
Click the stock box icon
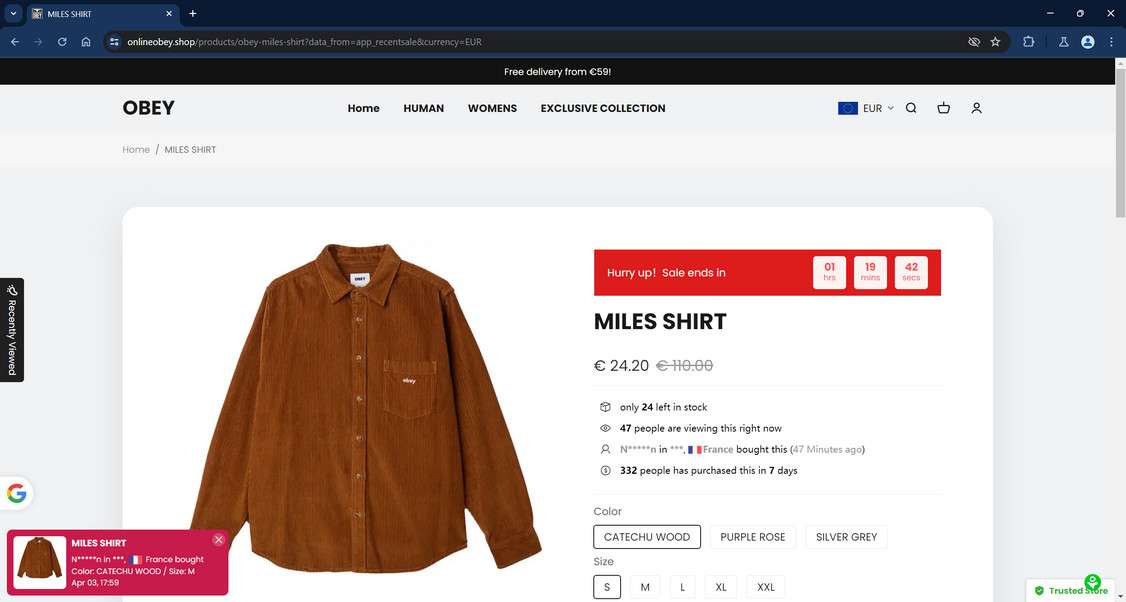(605, 407)
